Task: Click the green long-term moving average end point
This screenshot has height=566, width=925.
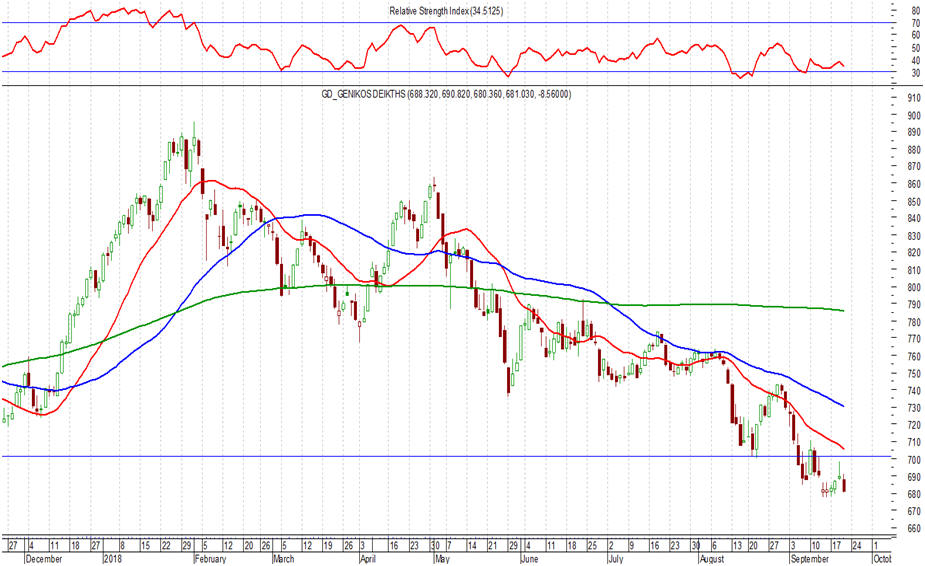Action: pyautogui.click(x=843, y=310)
